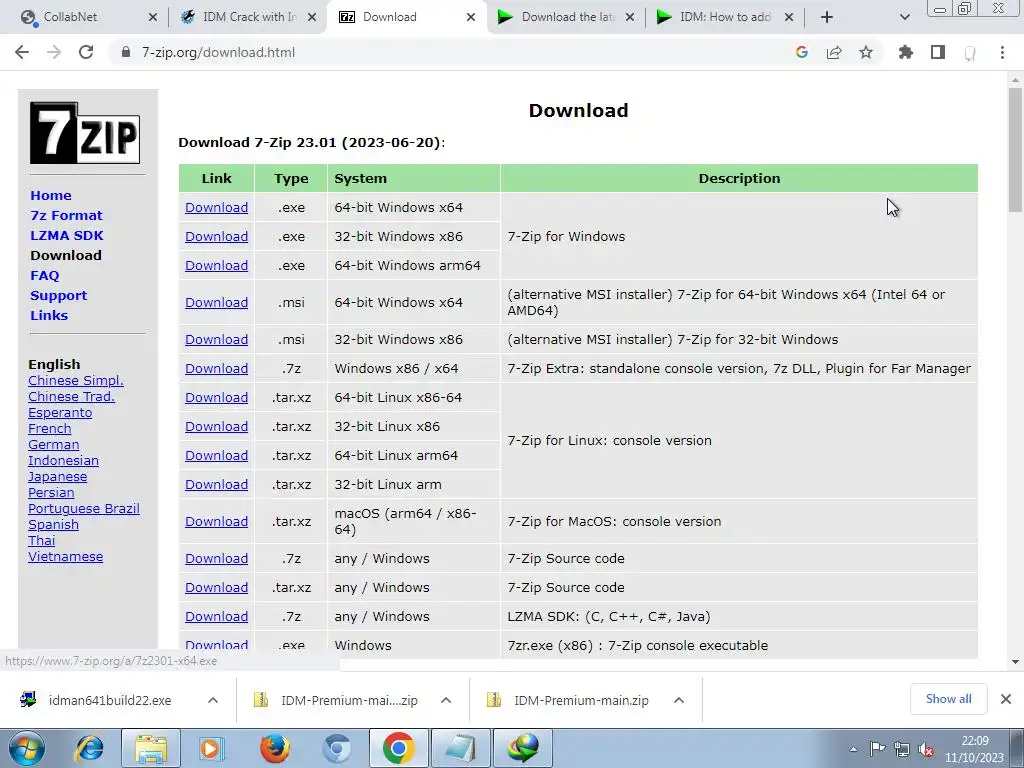
Task: Open Chrome three-dot menu
Action: pos(1002,52)
